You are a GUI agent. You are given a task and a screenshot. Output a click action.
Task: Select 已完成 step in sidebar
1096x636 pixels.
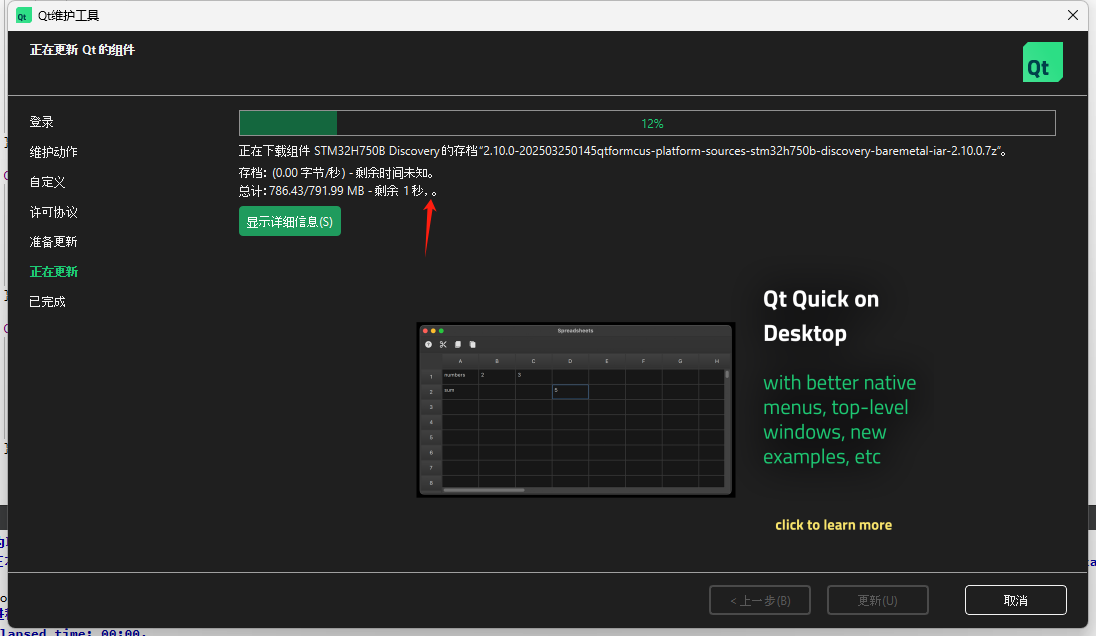[48, 302]
